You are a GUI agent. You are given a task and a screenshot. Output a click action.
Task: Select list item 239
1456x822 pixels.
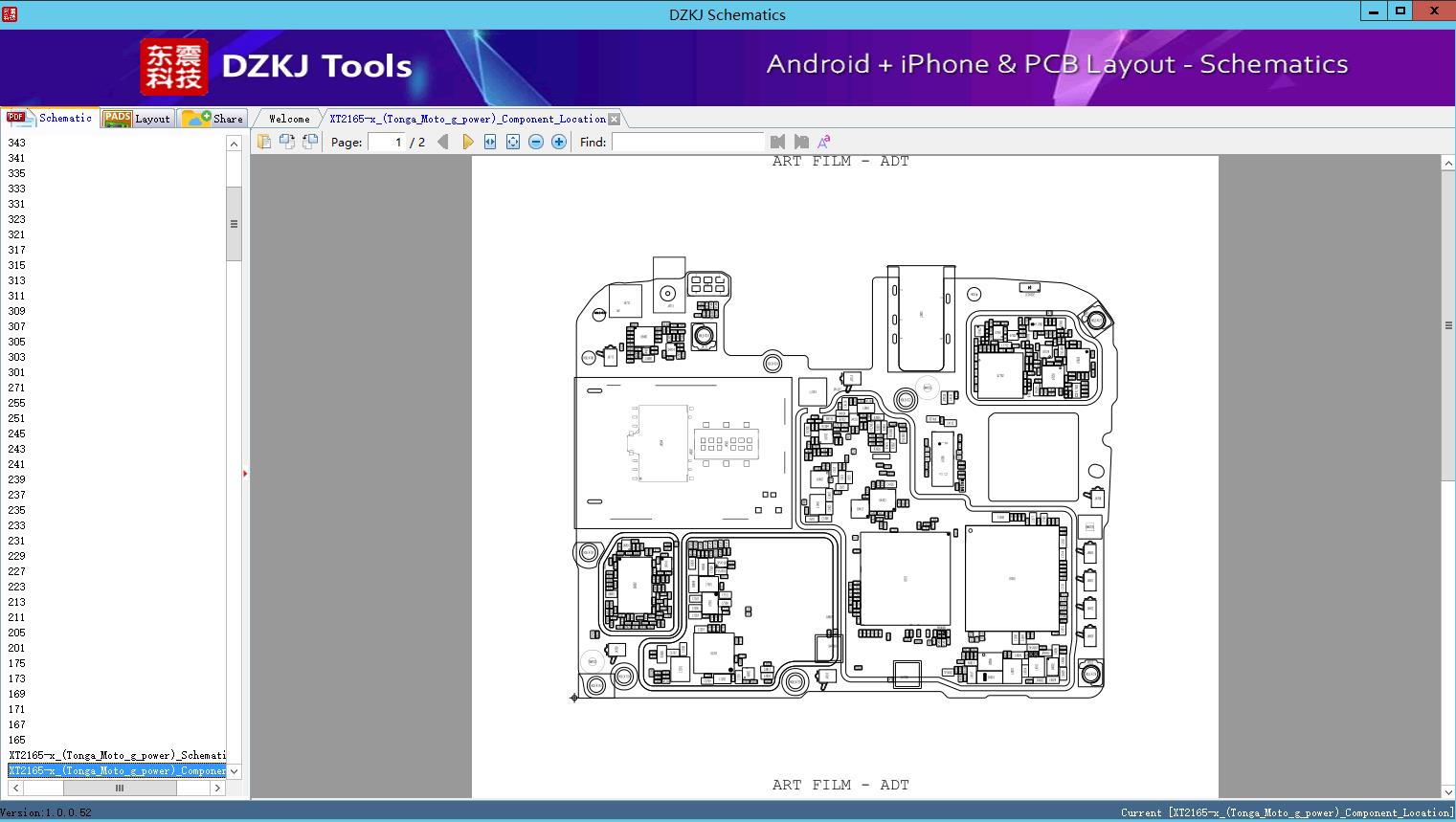[16, 479]
